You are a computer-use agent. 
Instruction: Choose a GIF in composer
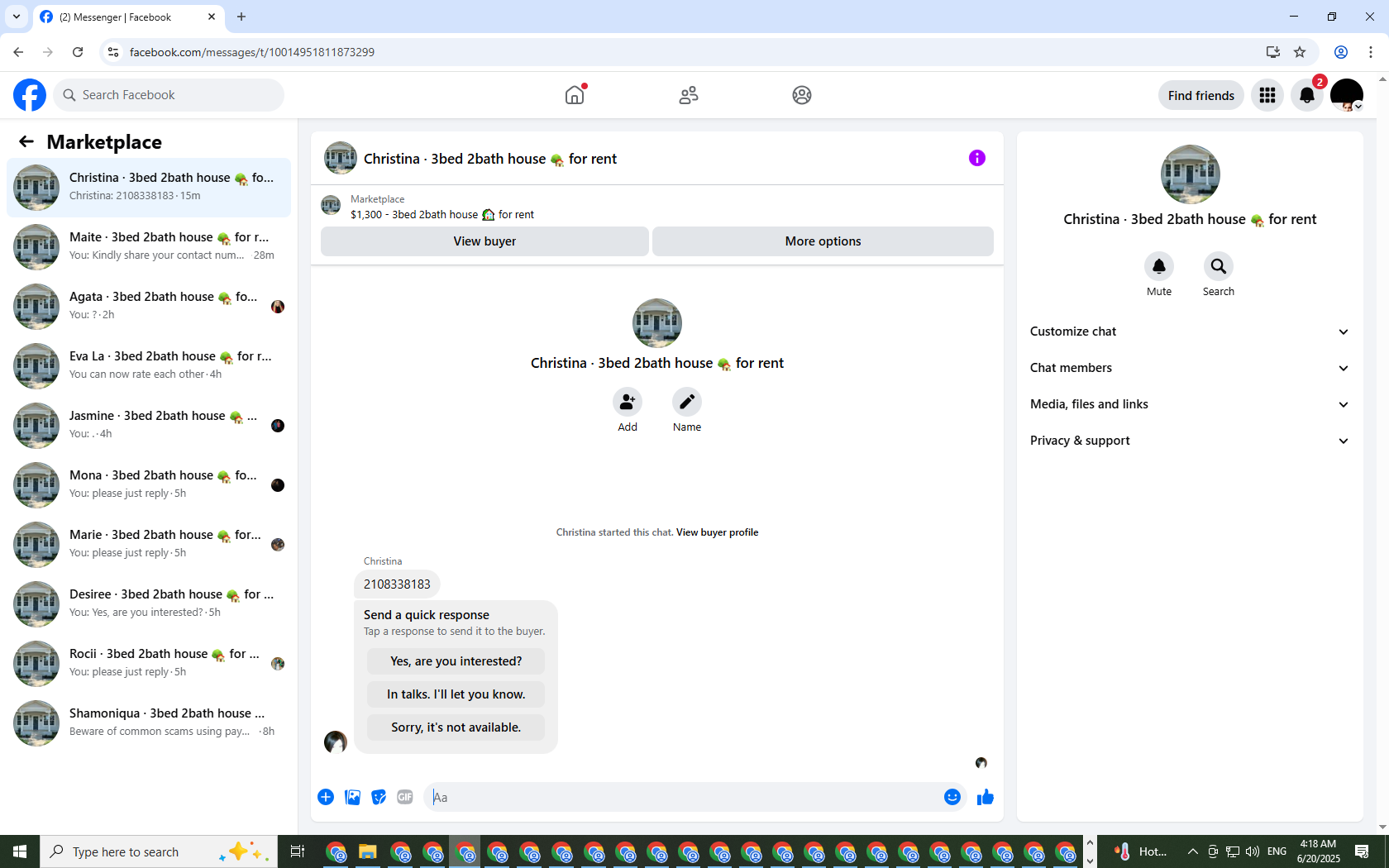click(x=405, y=797)
